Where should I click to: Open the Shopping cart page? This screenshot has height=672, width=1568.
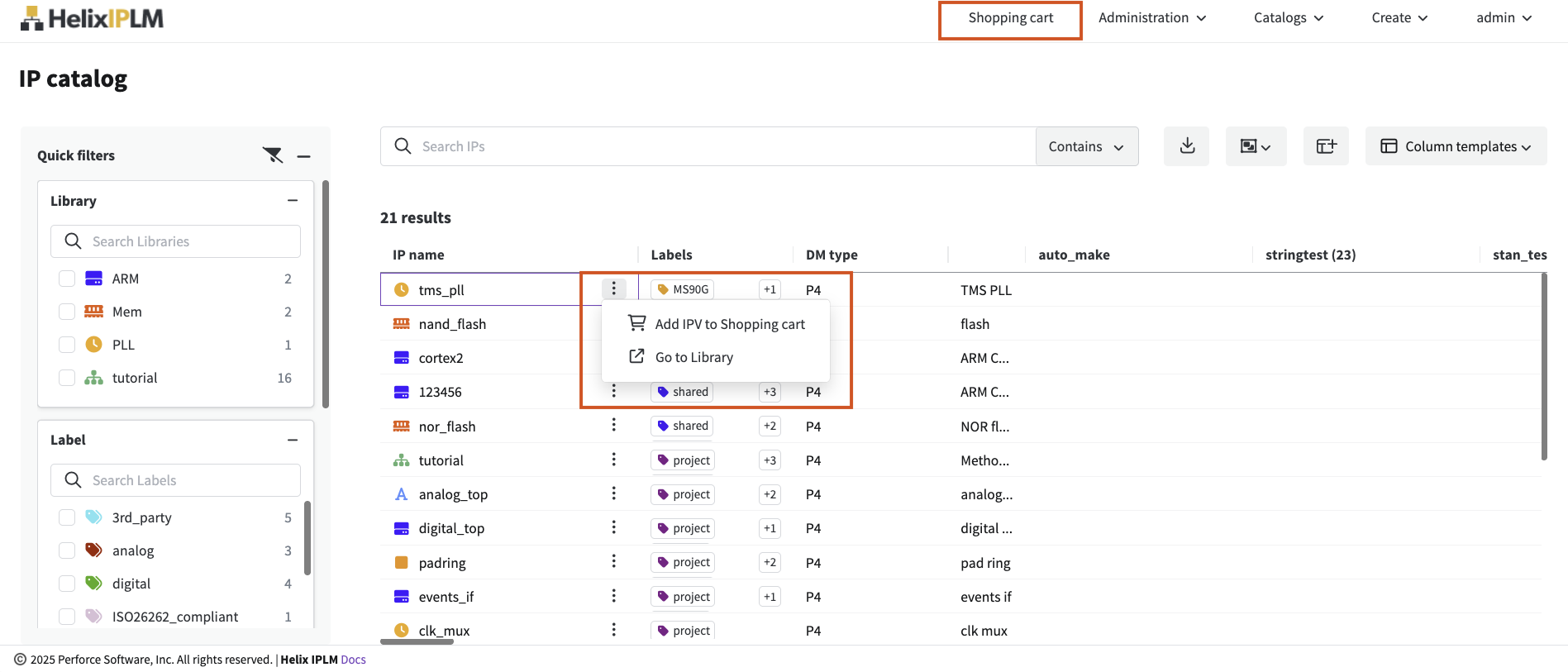[x=1010, y=18]
